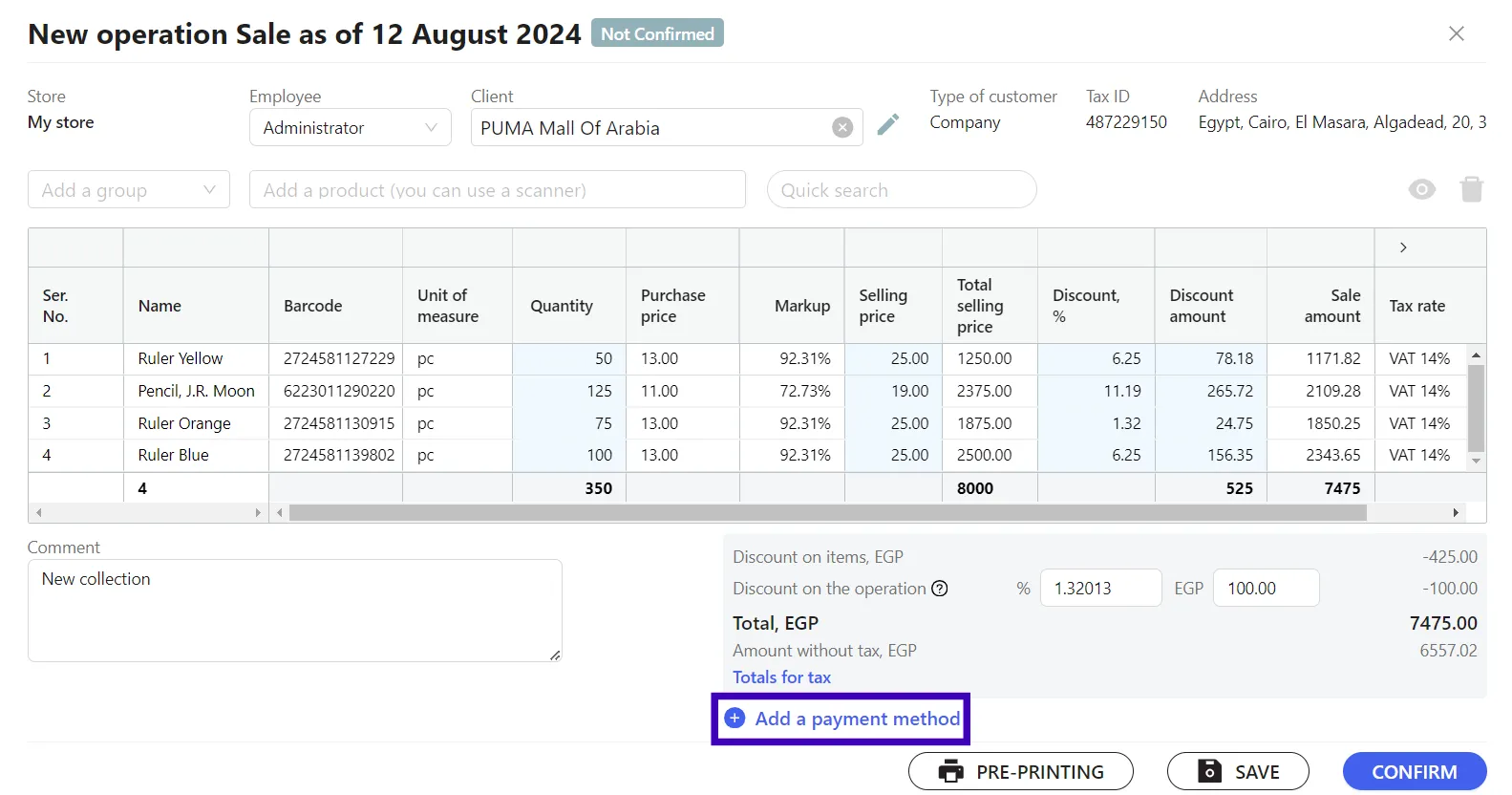Viewport: 1512px width, 795px height.
Task: Click barcode 6223011290220
Action: pos(339,391)
